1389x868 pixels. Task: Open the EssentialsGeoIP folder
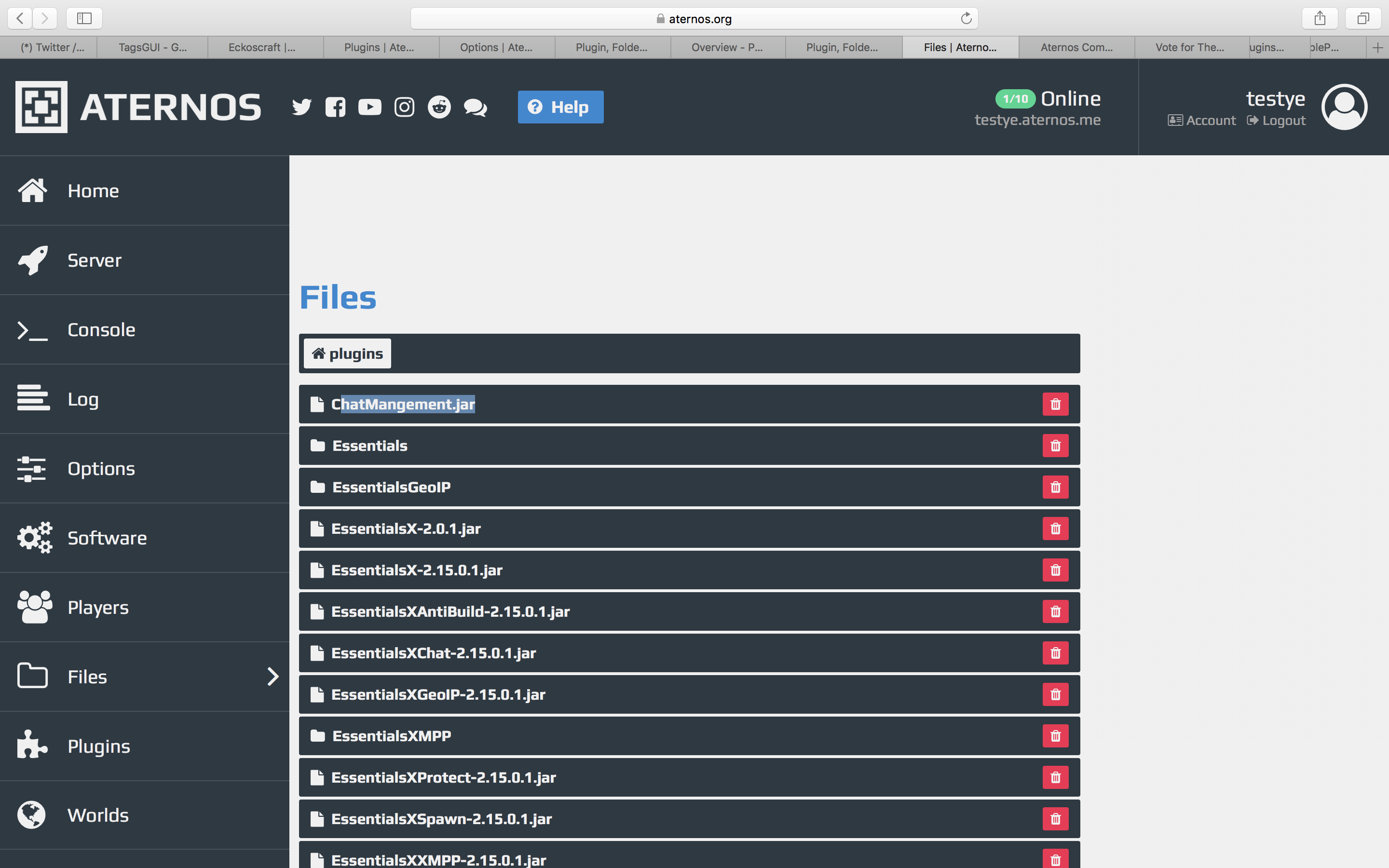(689, 487)
